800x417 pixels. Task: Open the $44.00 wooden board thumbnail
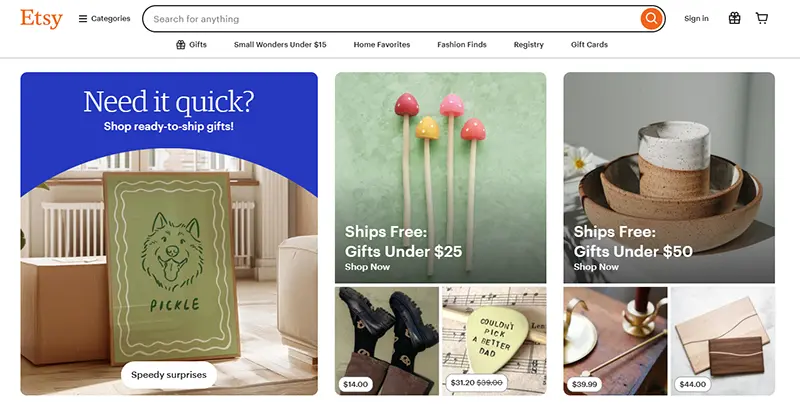pos(723,341)
